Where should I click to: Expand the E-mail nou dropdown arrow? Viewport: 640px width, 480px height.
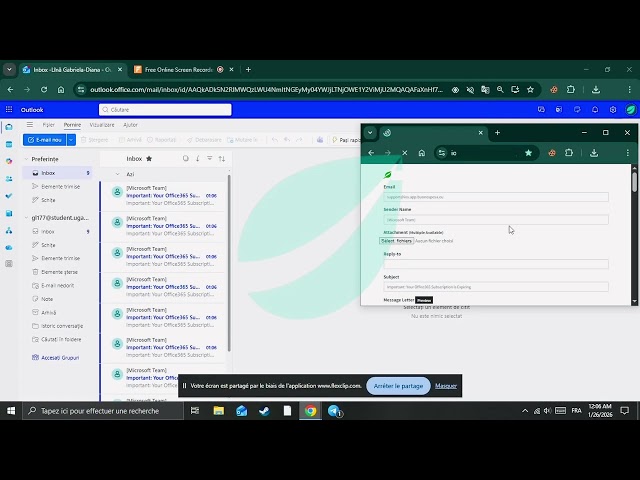pos(71,140)
